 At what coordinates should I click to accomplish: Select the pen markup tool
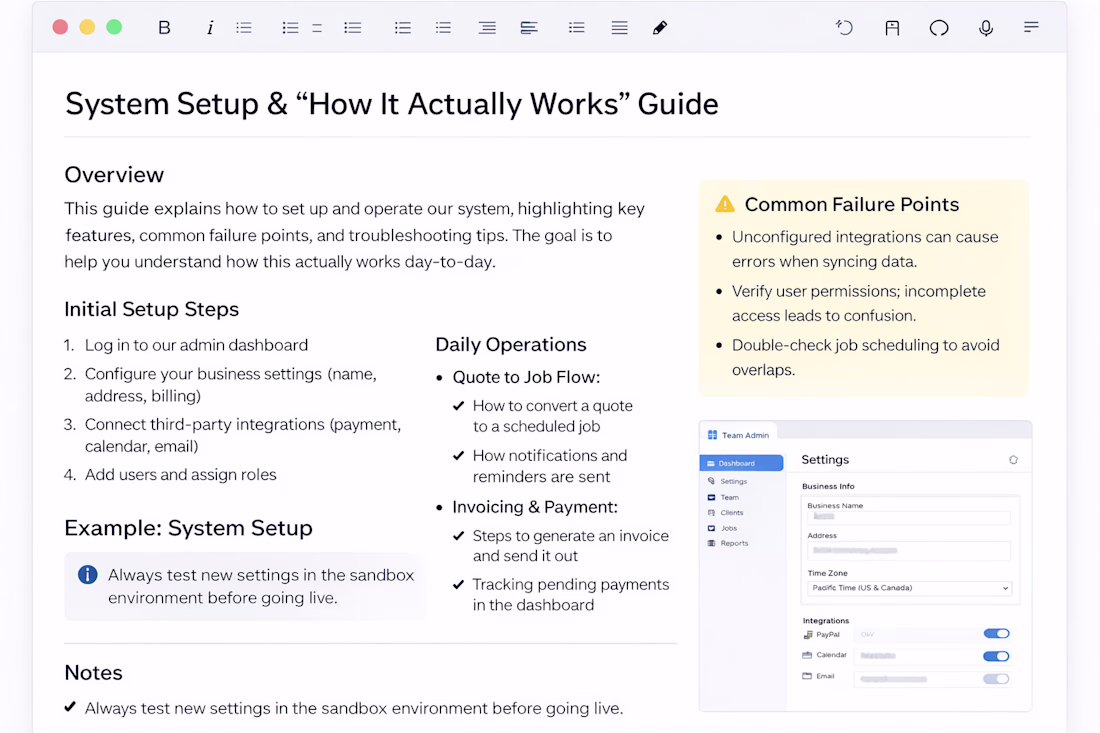659,27
